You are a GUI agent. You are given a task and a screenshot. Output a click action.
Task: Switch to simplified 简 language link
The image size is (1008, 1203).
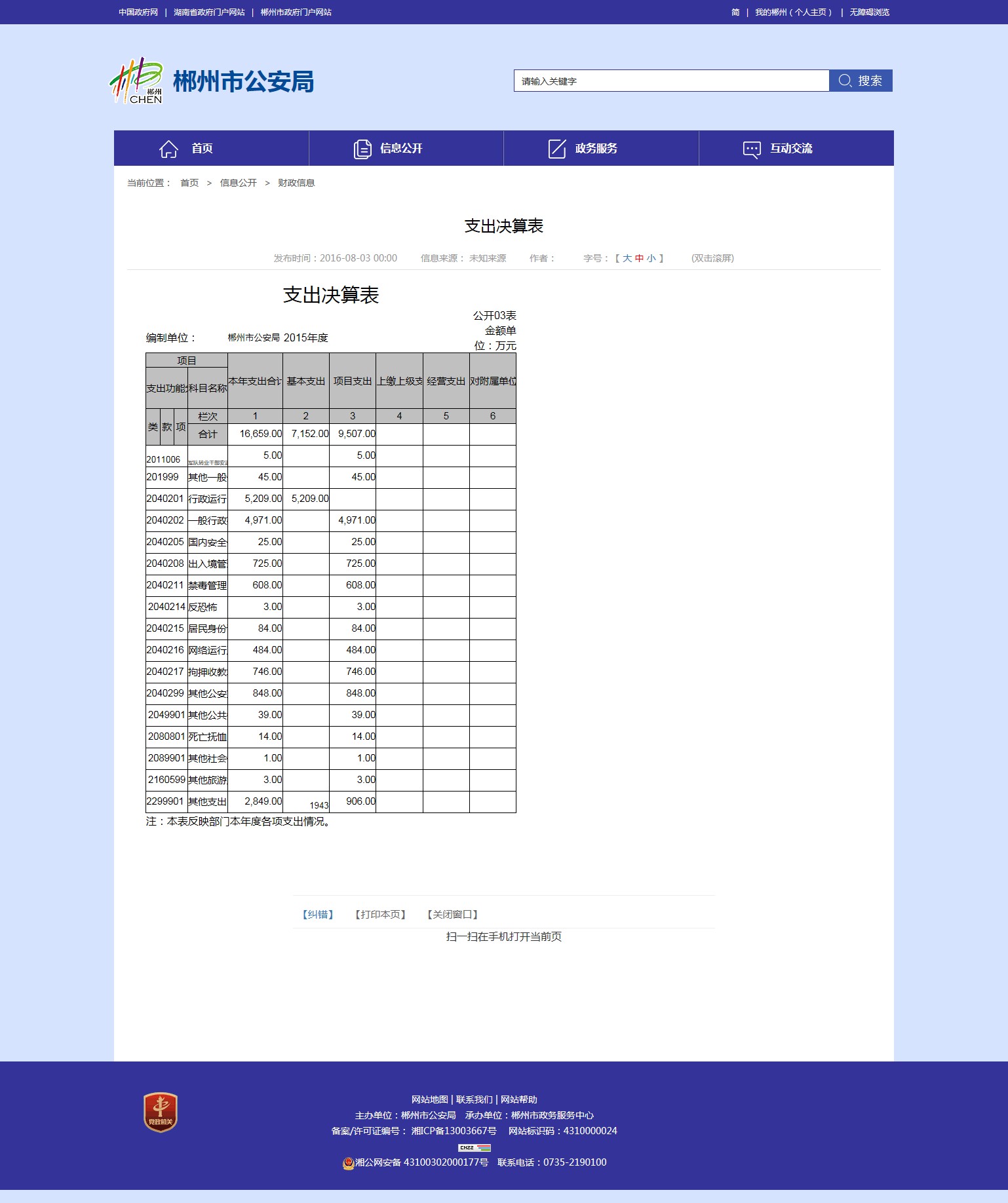click(x=735, y=12)
